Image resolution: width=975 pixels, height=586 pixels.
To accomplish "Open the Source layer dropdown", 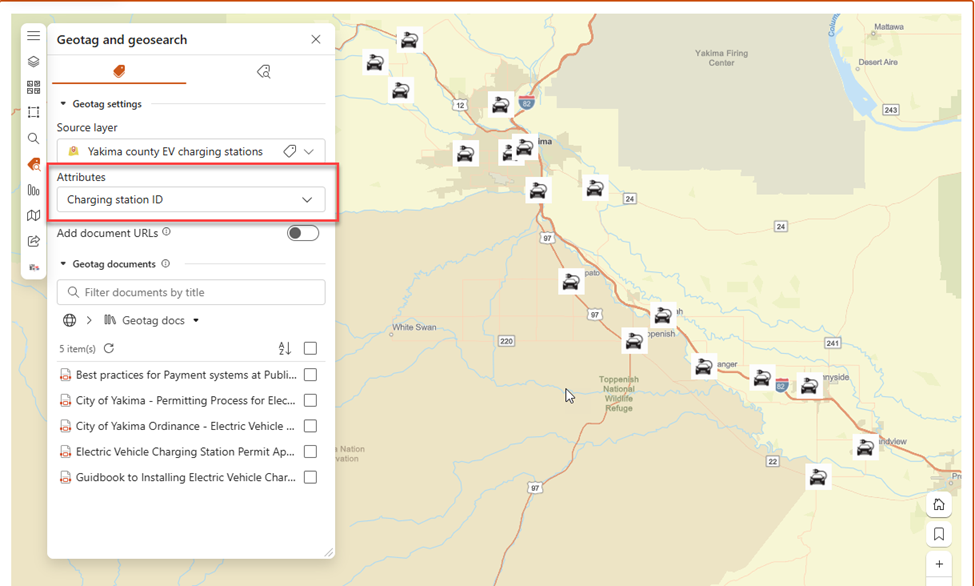I will (191, 151).
